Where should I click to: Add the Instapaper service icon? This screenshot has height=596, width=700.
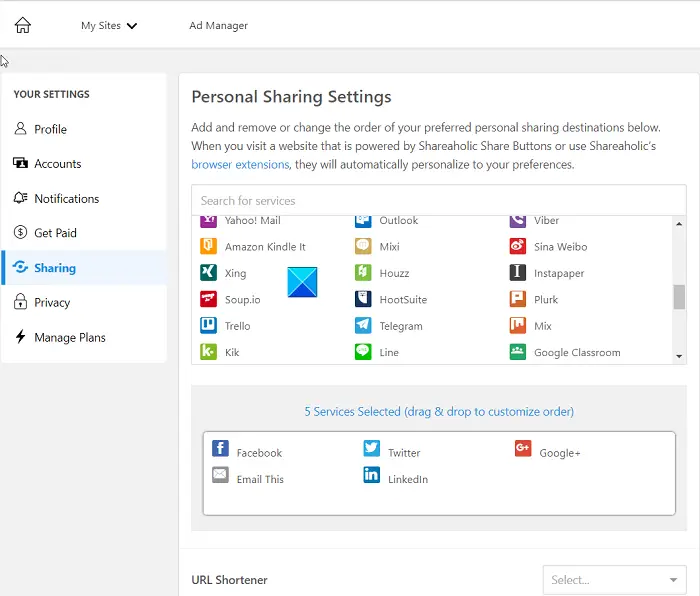[518, 272]
